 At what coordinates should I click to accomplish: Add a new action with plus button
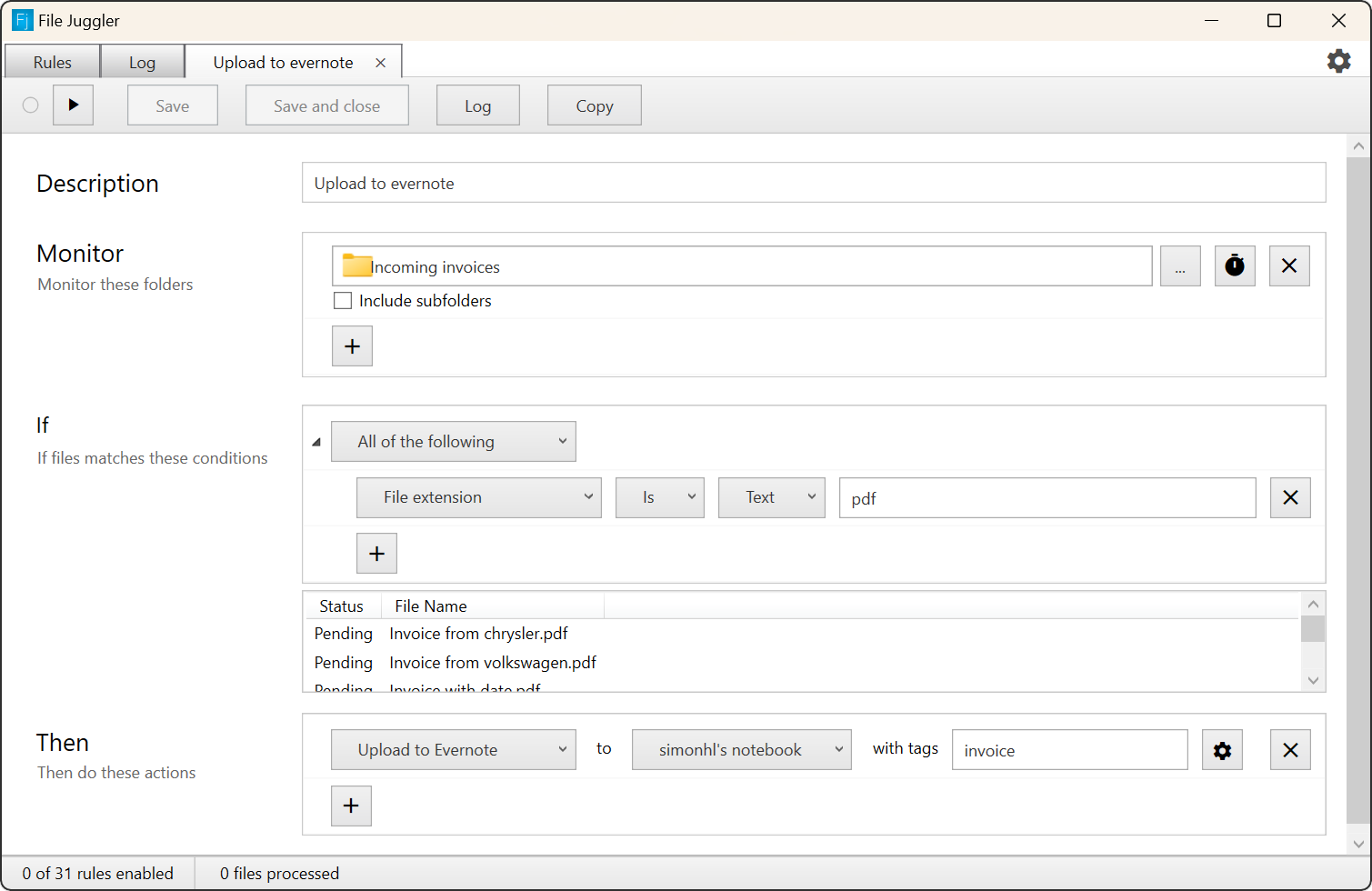click(351, 806)
